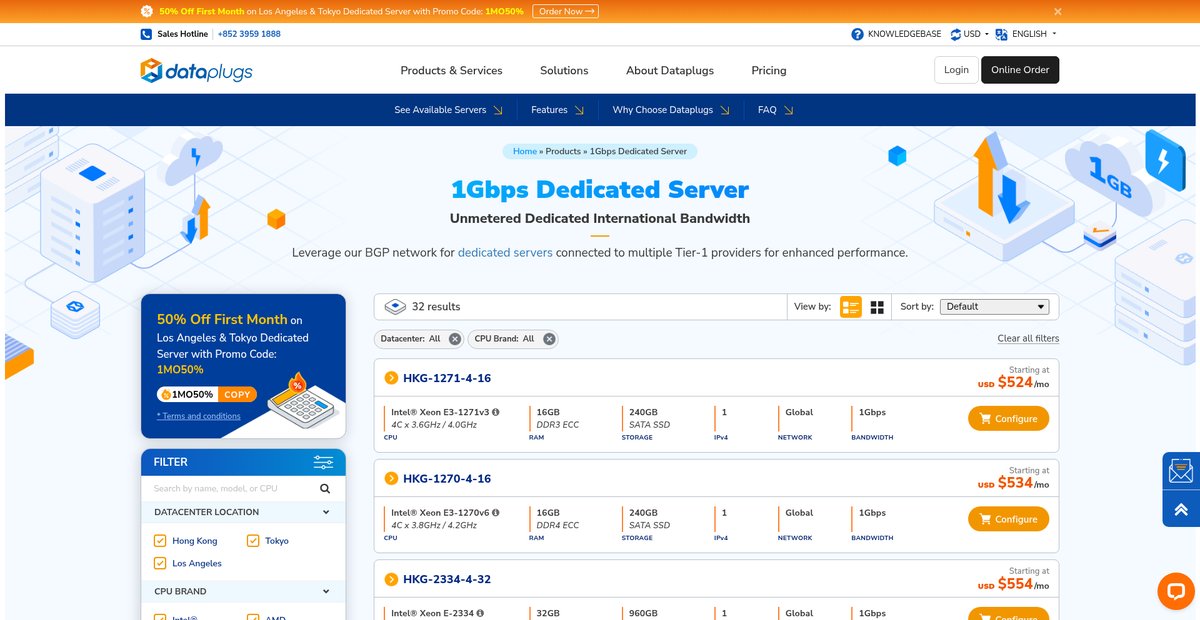Click the Login button
Image resolution: width=1200 pixels, height=620 pixels.
[956, 70]
